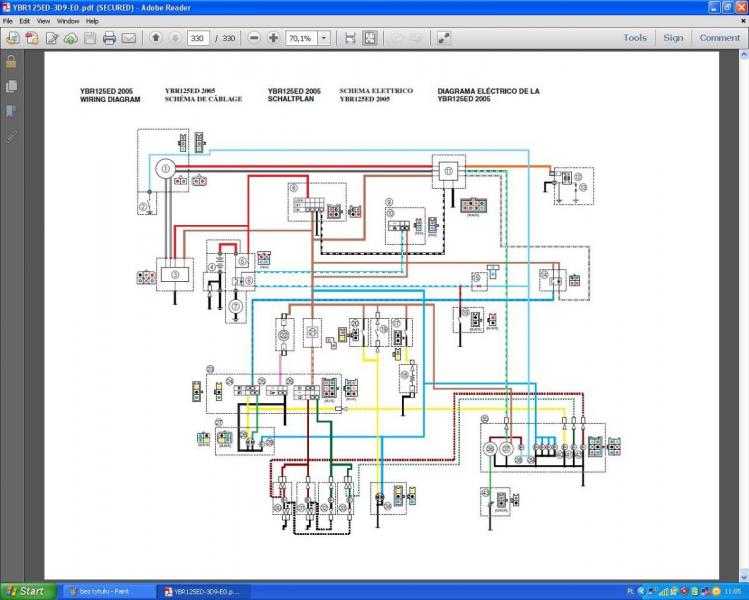Open the Attachments paperclip panel
The height and width of the screenshot is (600, 749).
click(11, 135)
